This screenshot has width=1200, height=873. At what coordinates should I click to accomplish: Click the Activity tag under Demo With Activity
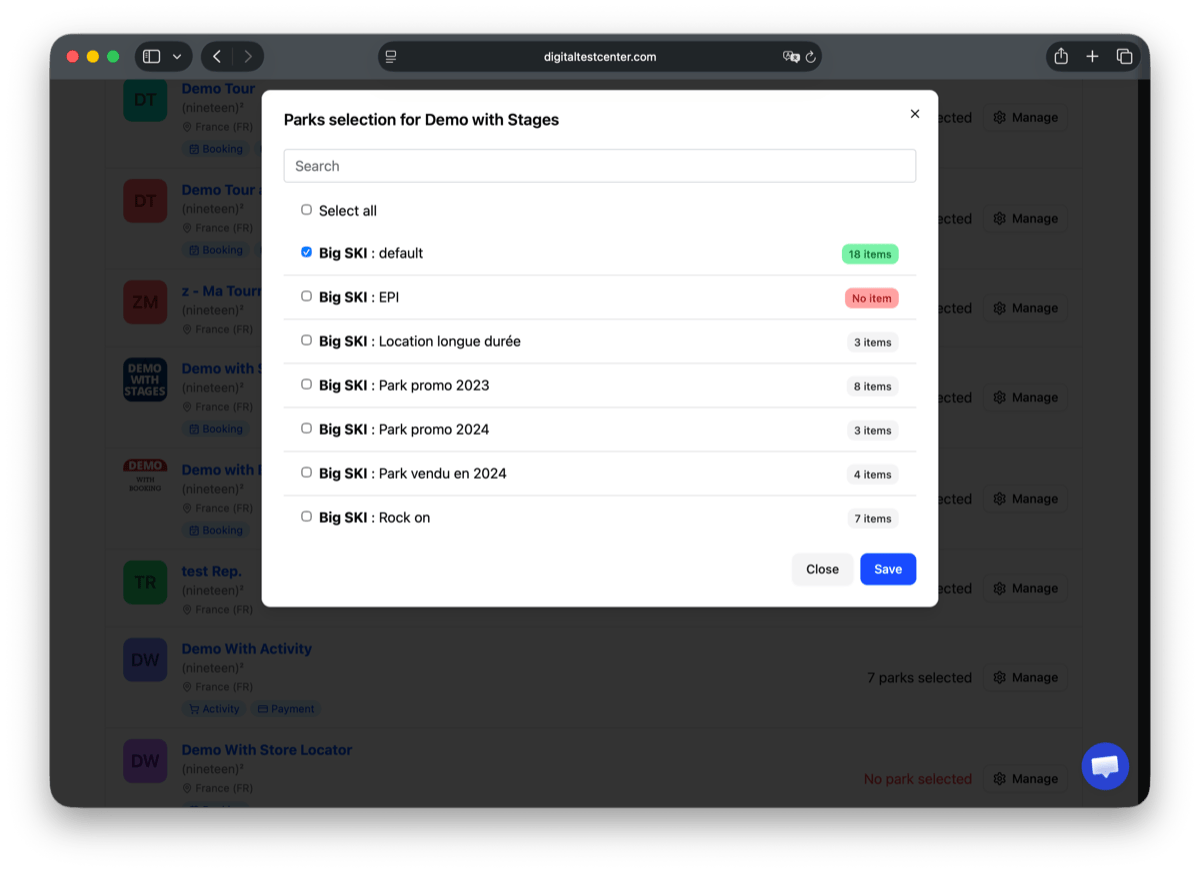(x=214, y=709)
